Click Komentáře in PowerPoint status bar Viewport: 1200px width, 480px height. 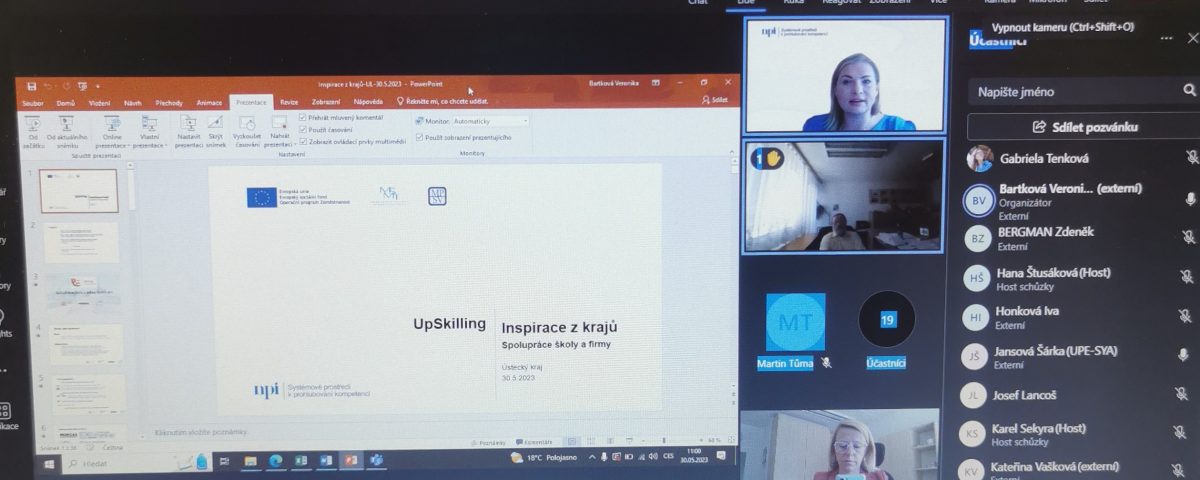click(534, 441)
